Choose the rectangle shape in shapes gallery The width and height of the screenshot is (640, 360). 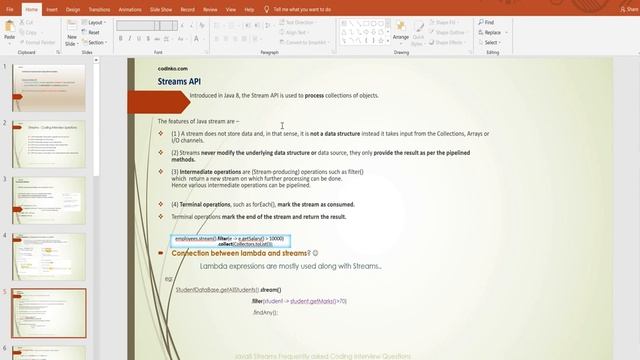click(x=366, y=24)
